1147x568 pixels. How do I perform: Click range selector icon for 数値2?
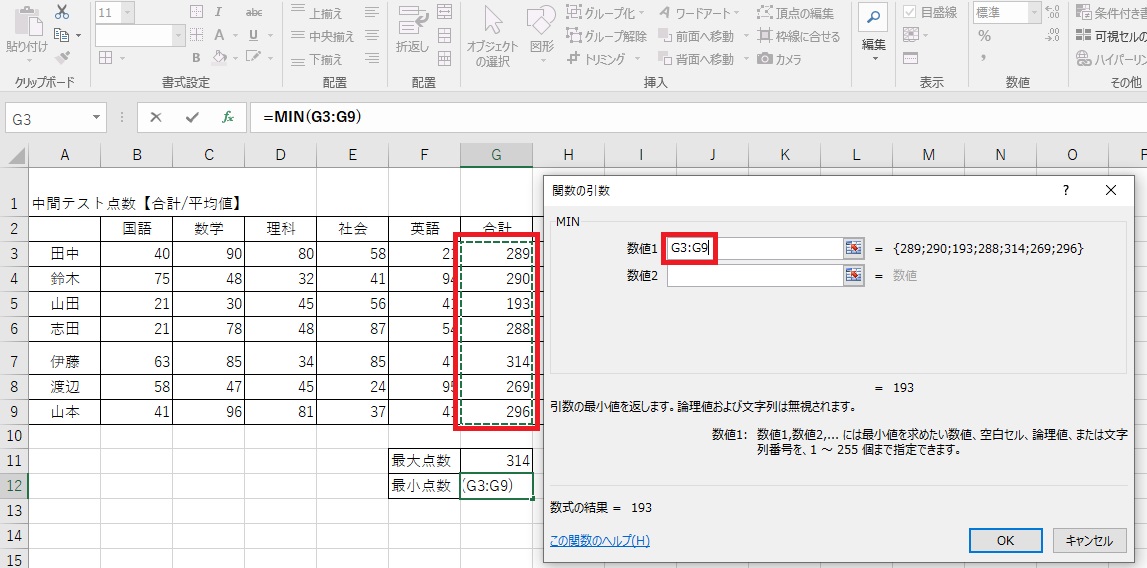pyautogui.click(x=853, y=275)
